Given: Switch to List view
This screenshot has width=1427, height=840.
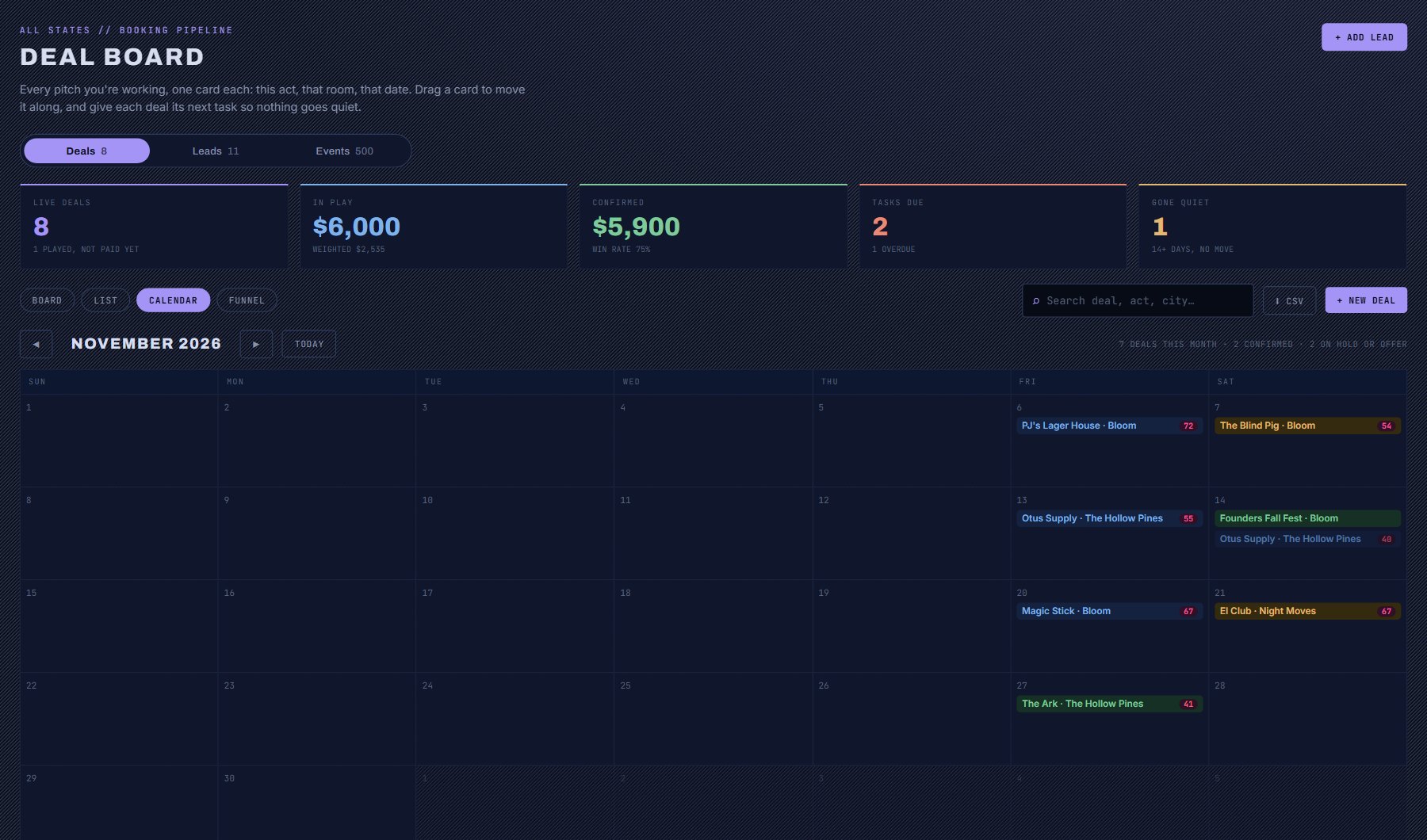Looking at the screenshot, I should tap(105, 300).
